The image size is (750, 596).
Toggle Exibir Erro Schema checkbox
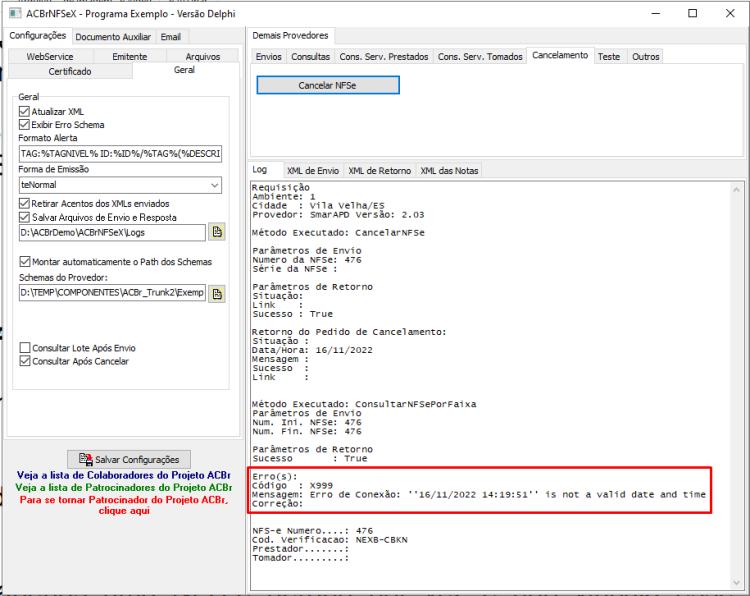click(x=24, y=125)
